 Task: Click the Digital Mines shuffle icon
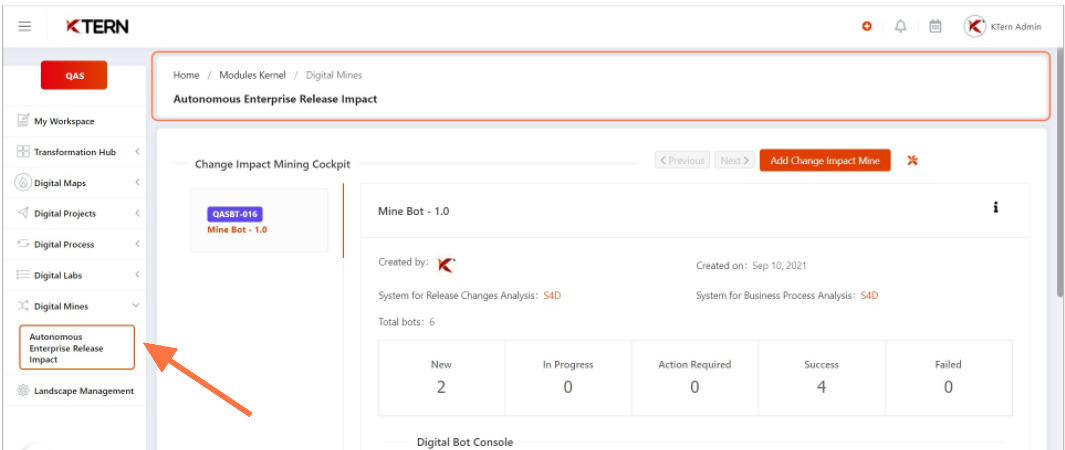[23, 306]
